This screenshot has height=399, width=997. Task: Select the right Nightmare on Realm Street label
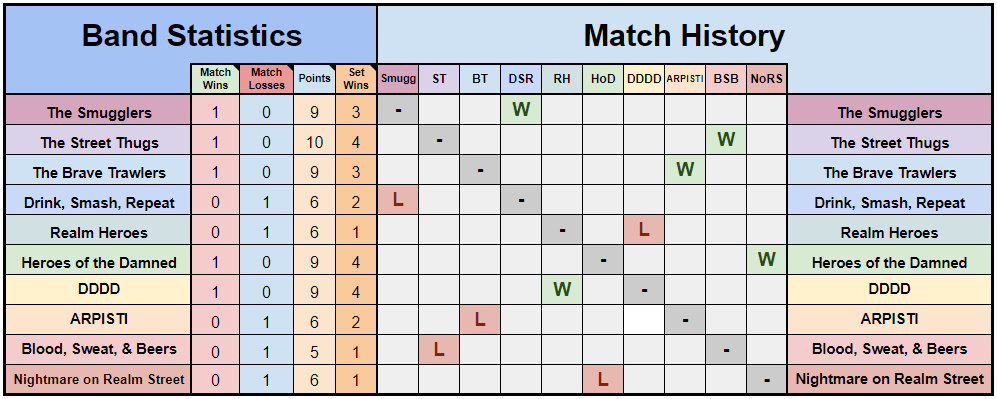[x=890, y=379]
